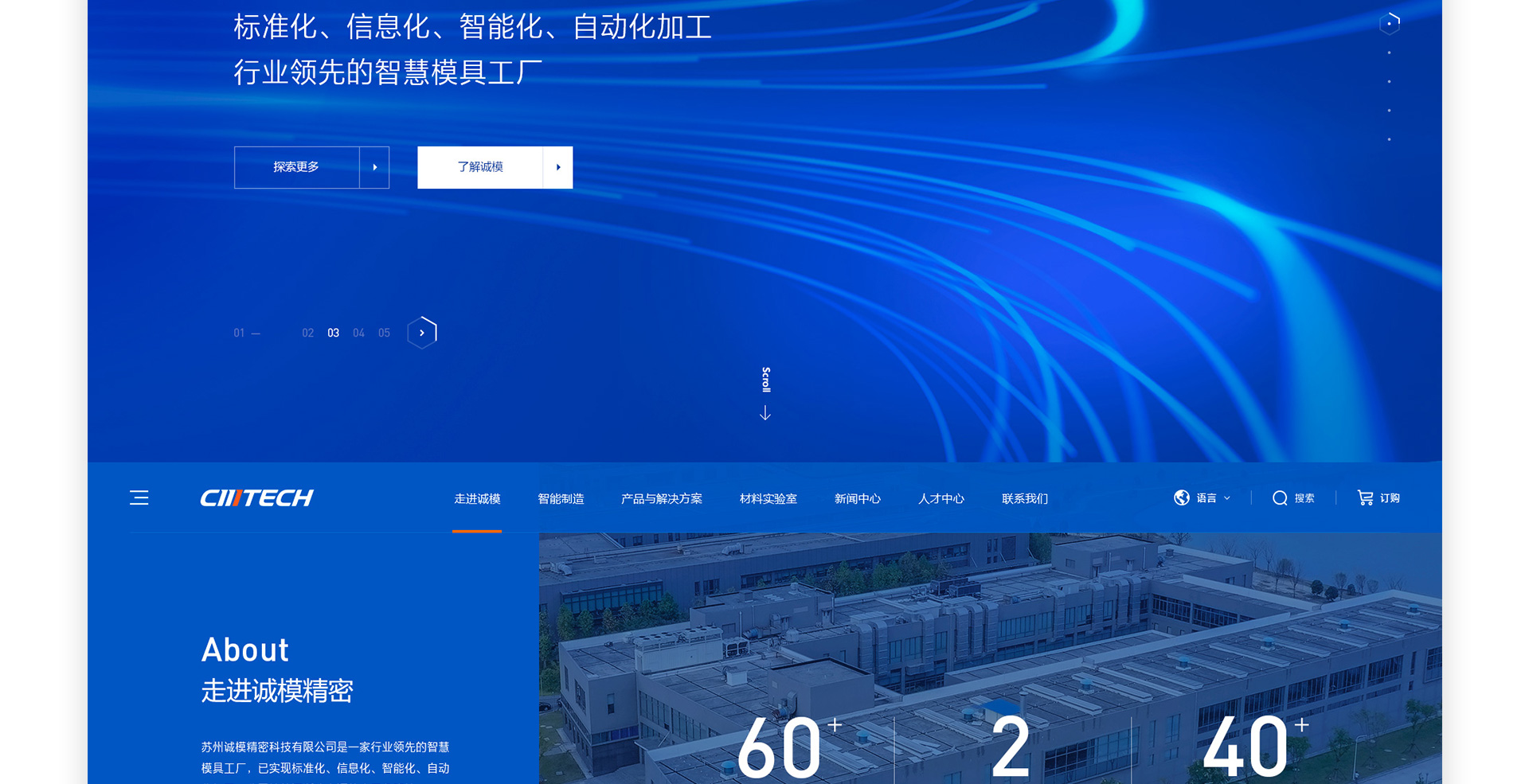Go to 产品与解决方案 menu
Viewport: 1529px width, 784px height.
coord(661,499)
